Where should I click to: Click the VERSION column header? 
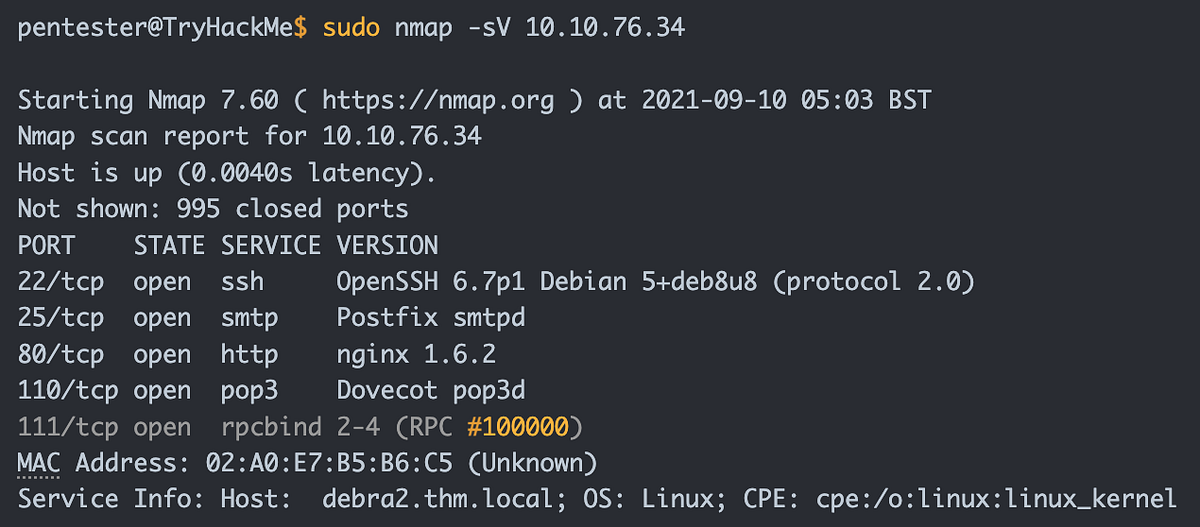pos(387,246)
